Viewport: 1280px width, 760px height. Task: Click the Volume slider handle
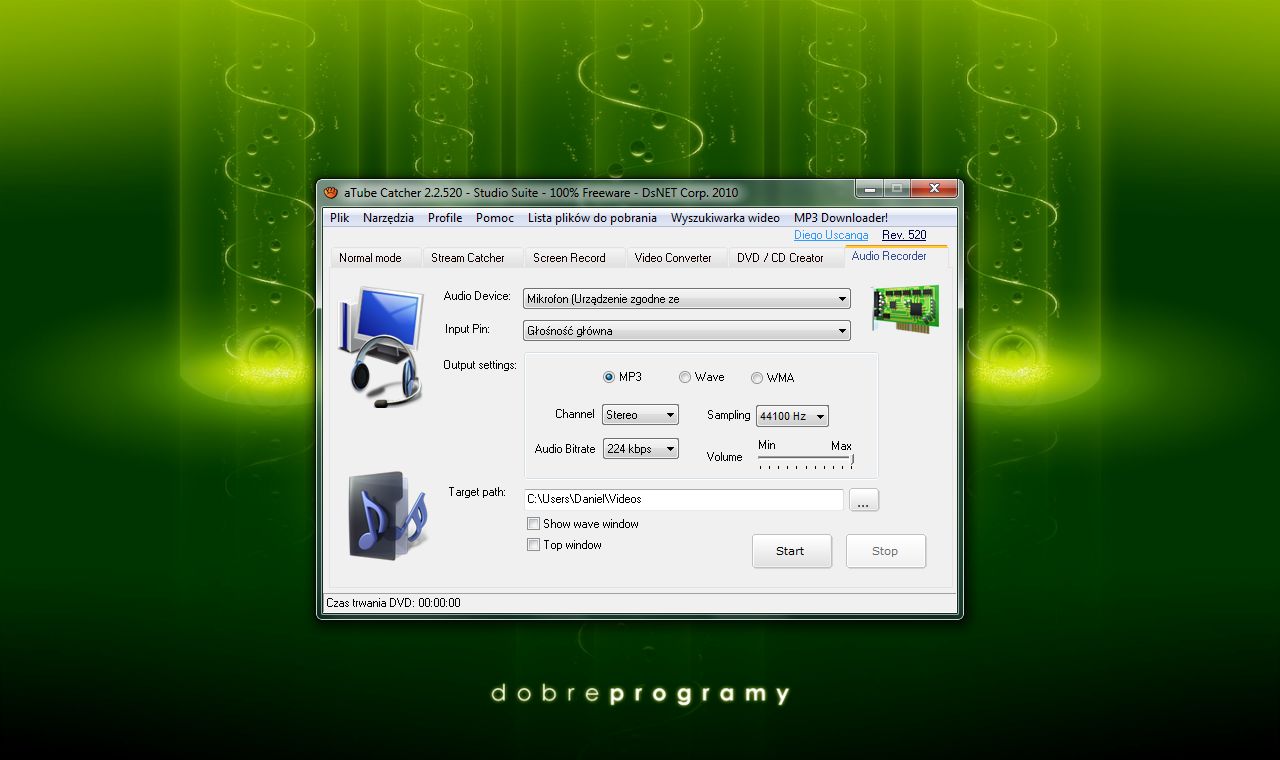pos(852,458)
